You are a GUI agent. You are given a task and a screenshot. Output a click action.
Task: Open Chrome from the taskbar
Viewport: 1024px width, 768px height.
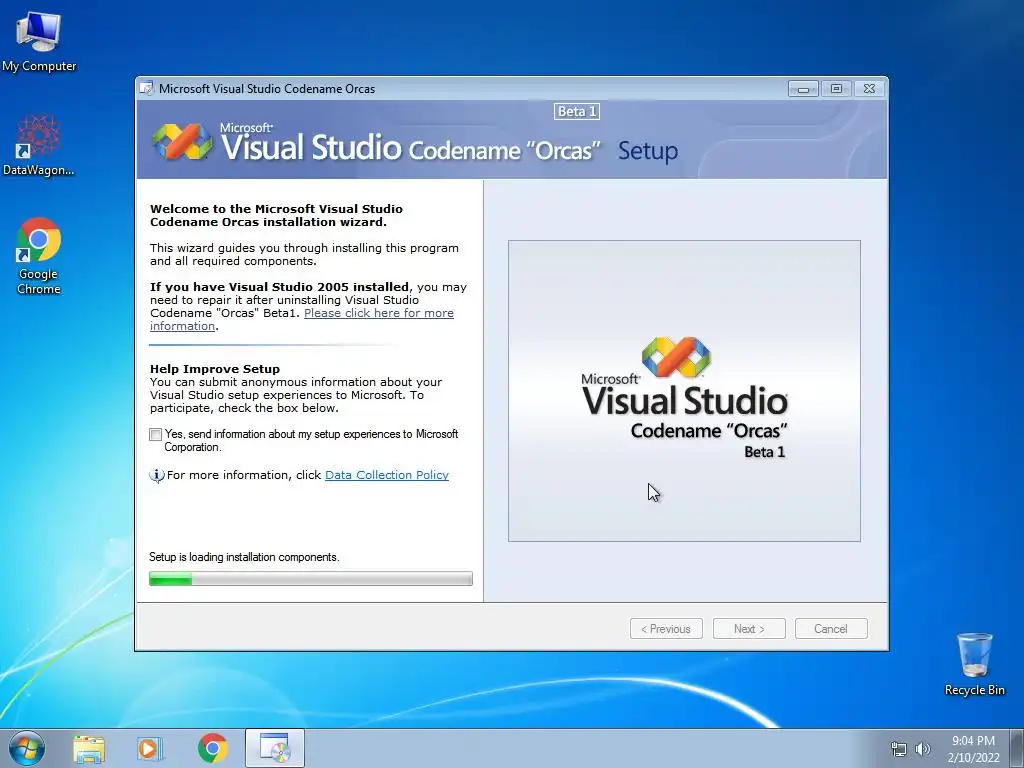pyautogui.click(x=212, y=749)
